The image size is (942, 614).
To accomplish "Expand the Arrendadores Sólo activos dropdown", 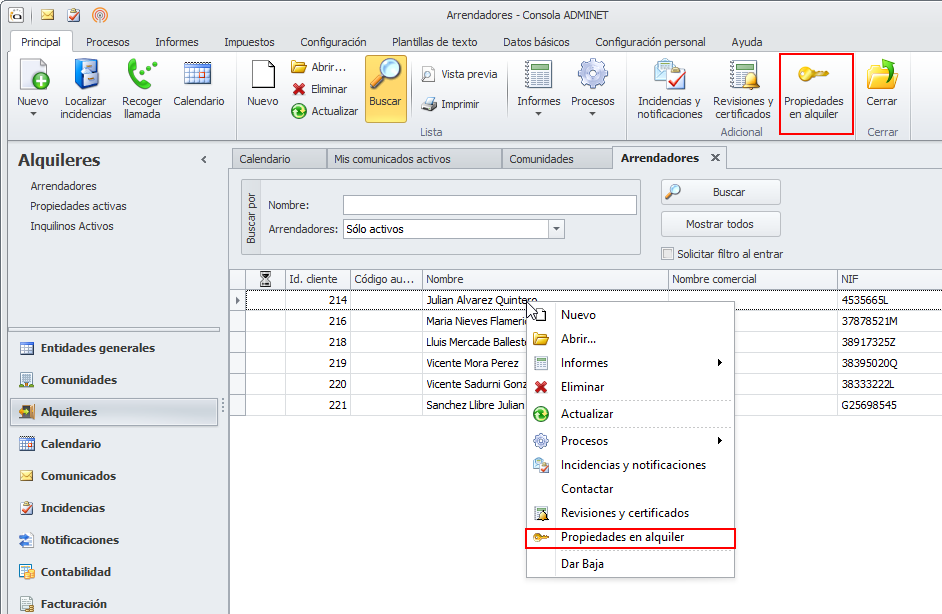I will pyautogui.click(x=556, y=229).
